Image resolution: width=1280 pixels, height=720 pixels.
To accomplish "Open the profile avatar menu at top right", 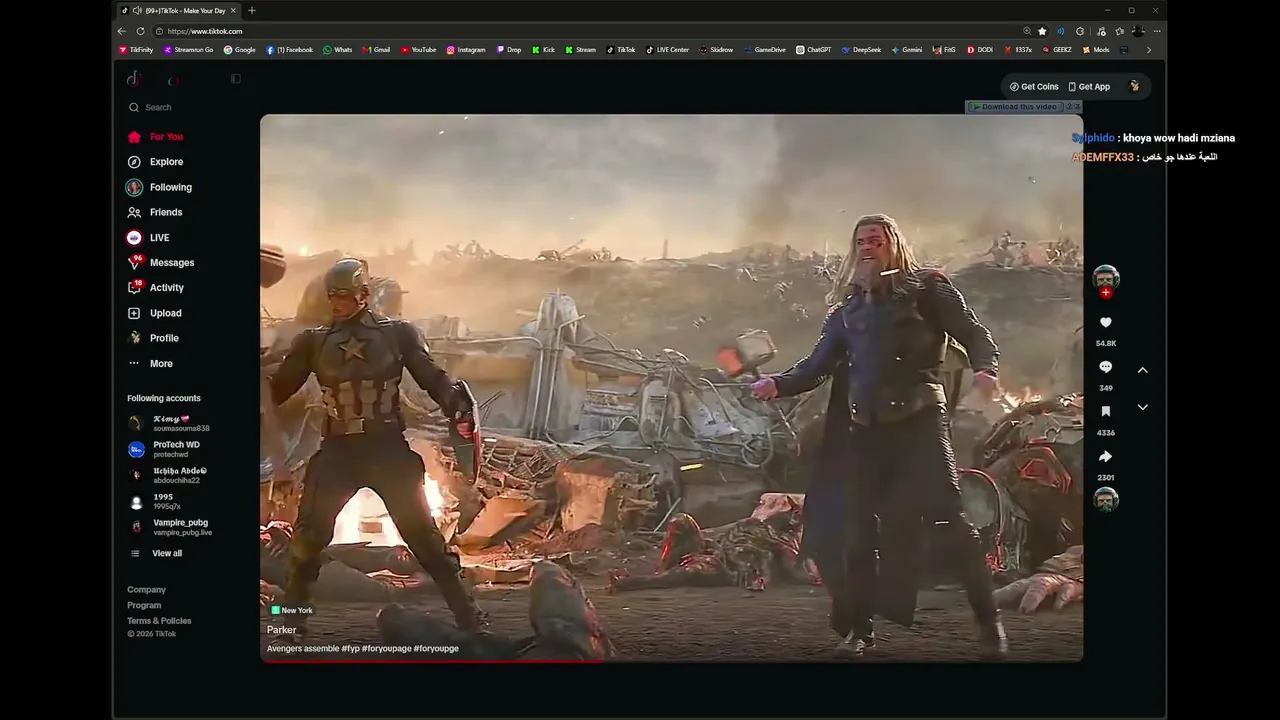I will click(x=1134, y=87).
